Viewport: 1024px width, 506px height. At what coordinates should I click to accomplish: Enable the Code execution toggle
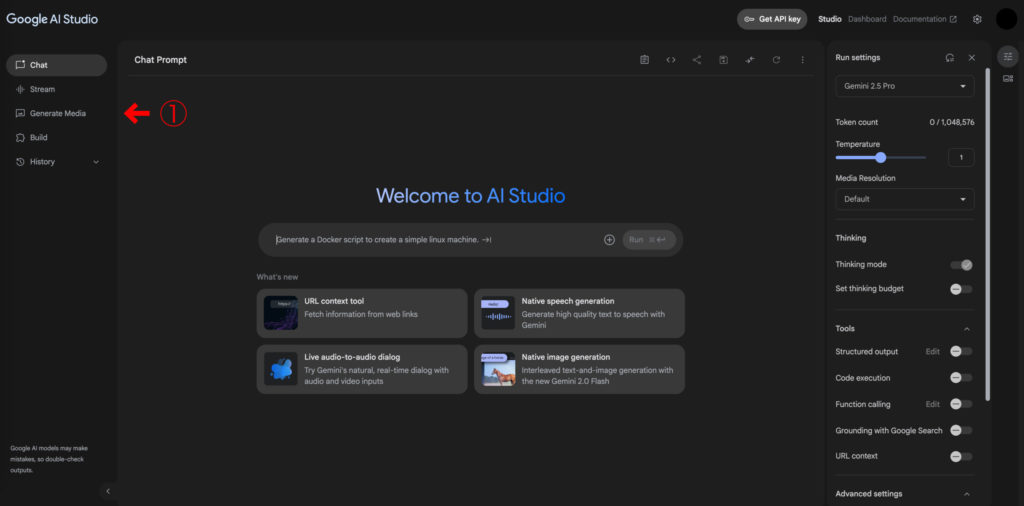pyautogui.click(x=961, y=377)
